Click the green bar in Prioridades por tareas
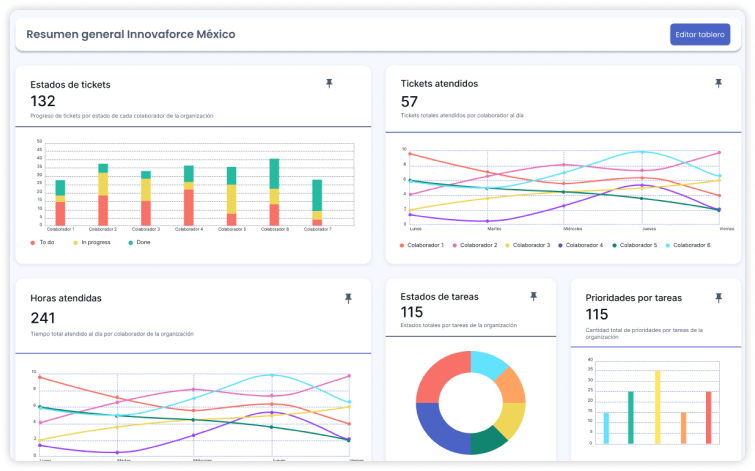 (x=631, y=418)
